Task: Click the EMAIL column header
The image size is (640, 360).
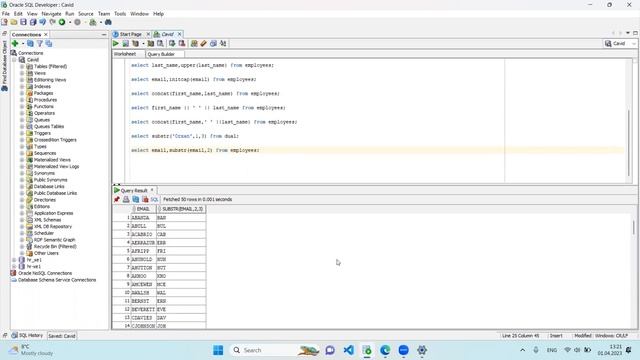Action: click(x=144, y=209)
